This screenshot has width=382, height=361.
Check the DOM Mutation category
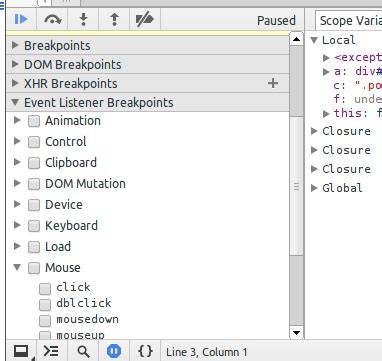tap(34, 184)
